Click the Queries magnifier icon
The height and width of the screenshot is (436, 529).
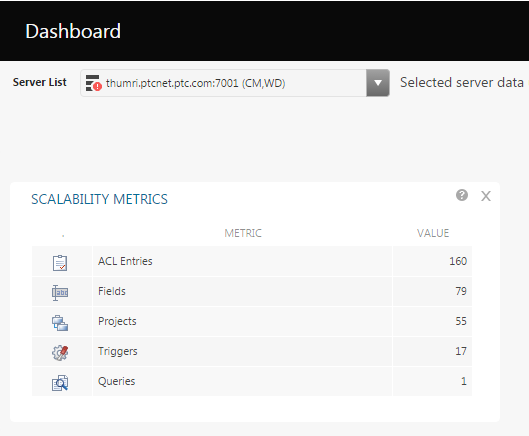click(x=60, y=383)
